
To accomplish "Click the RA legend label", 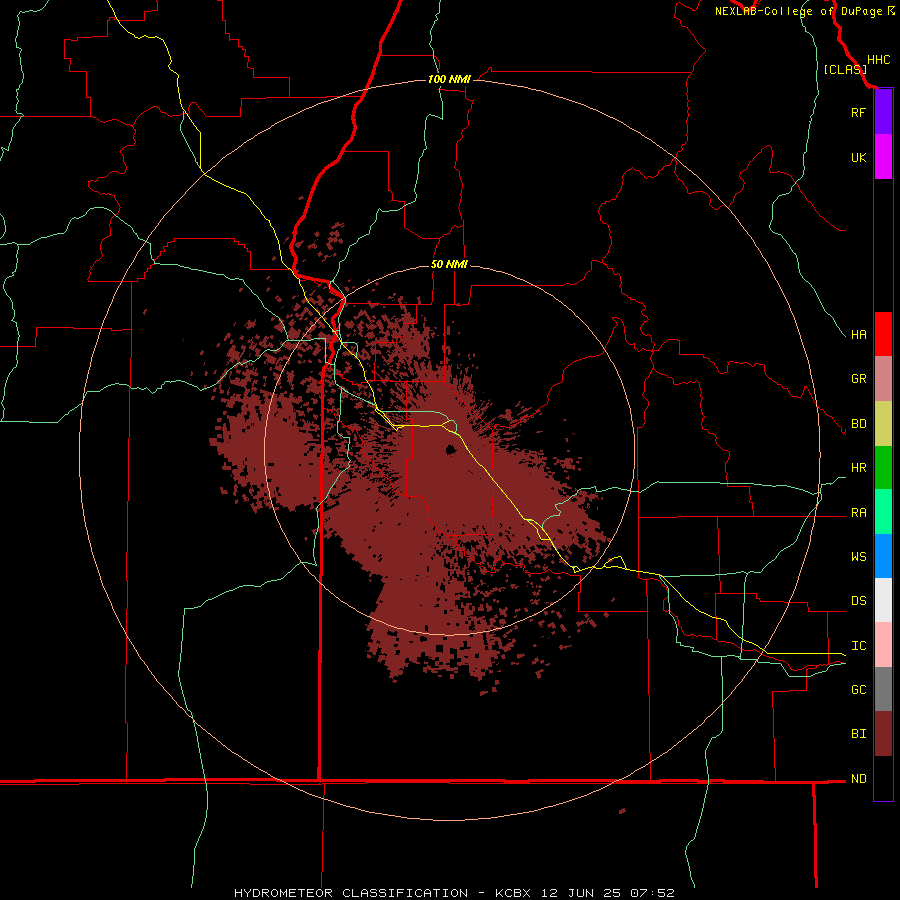I will (858, 513).
